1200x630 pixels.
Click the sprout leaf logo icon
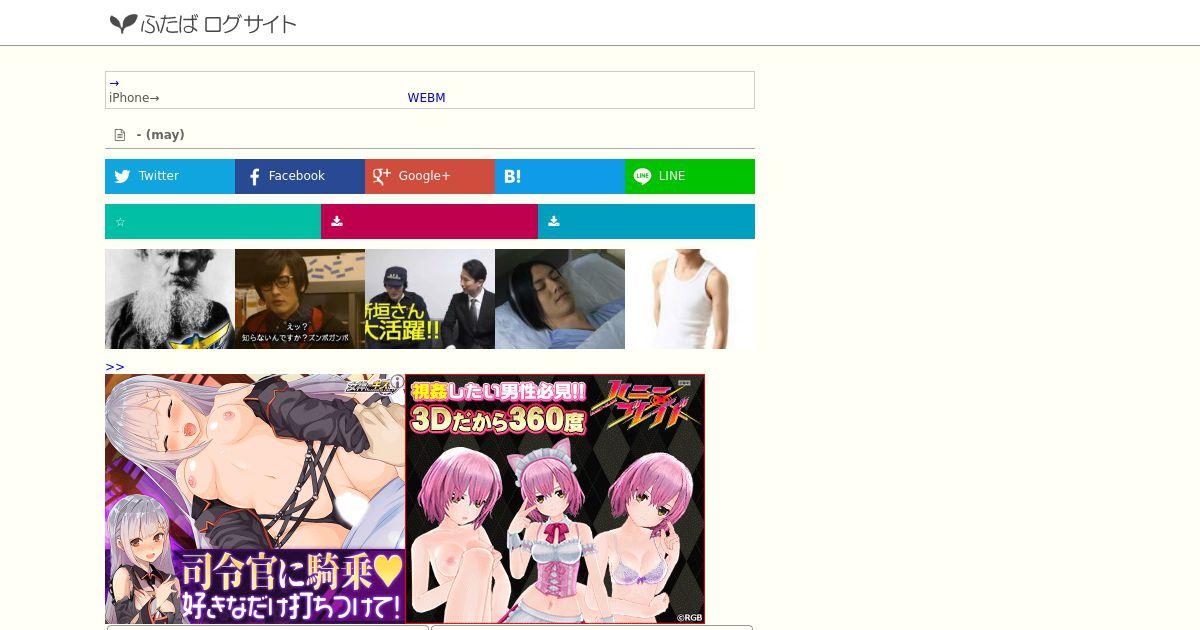click(x=123, y=23)
